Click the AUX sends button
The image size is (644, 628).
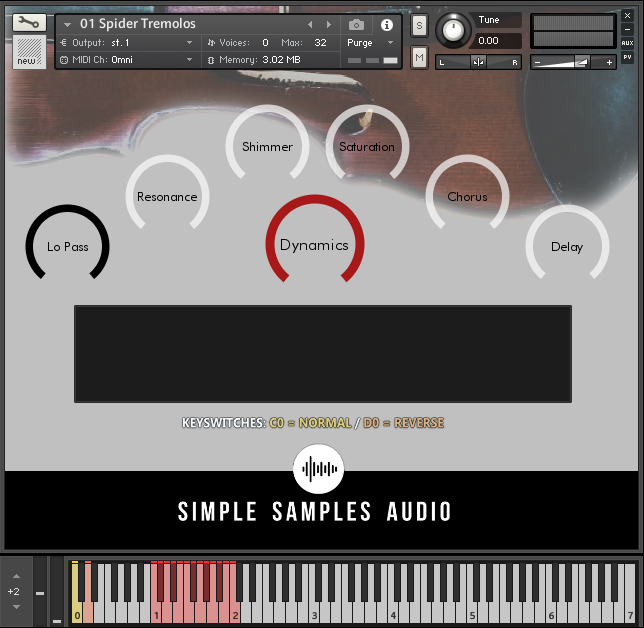(x=627, y=43)
